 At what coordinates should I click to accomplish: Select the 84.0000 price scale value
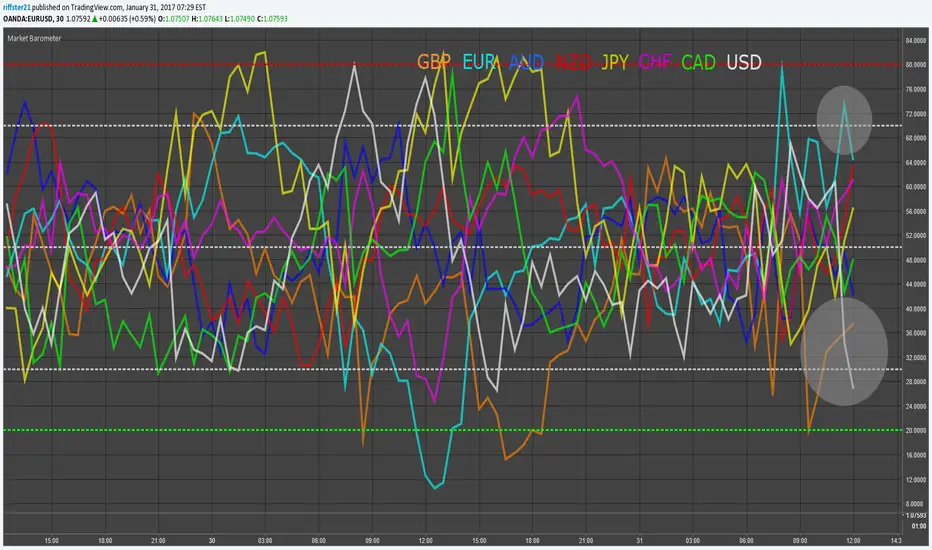[915, 40]
